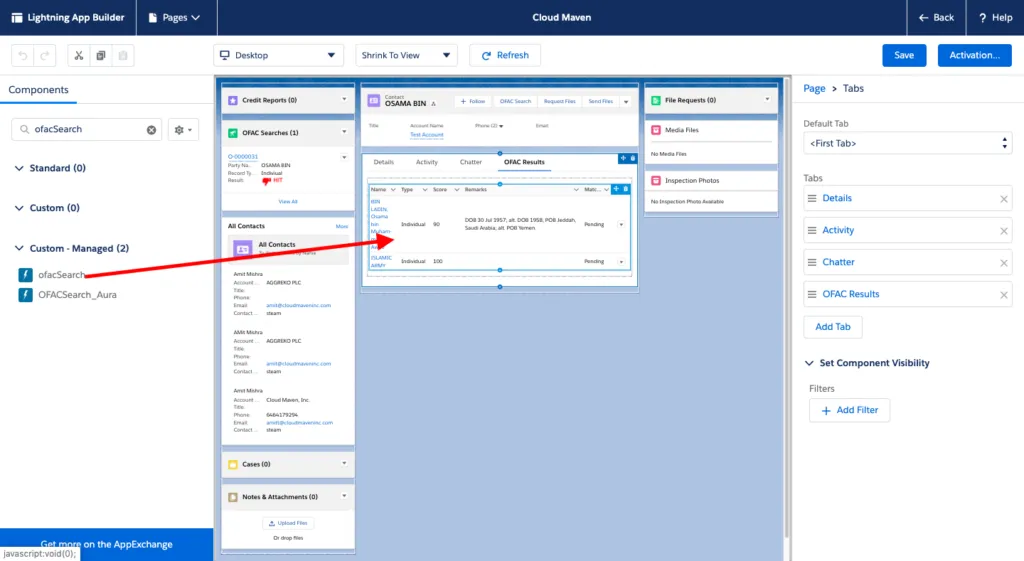Image resolution: width=1024 pixels, height=561 pixels.
Task: Collapse the Custom (0) section
Action: (19, 208)
